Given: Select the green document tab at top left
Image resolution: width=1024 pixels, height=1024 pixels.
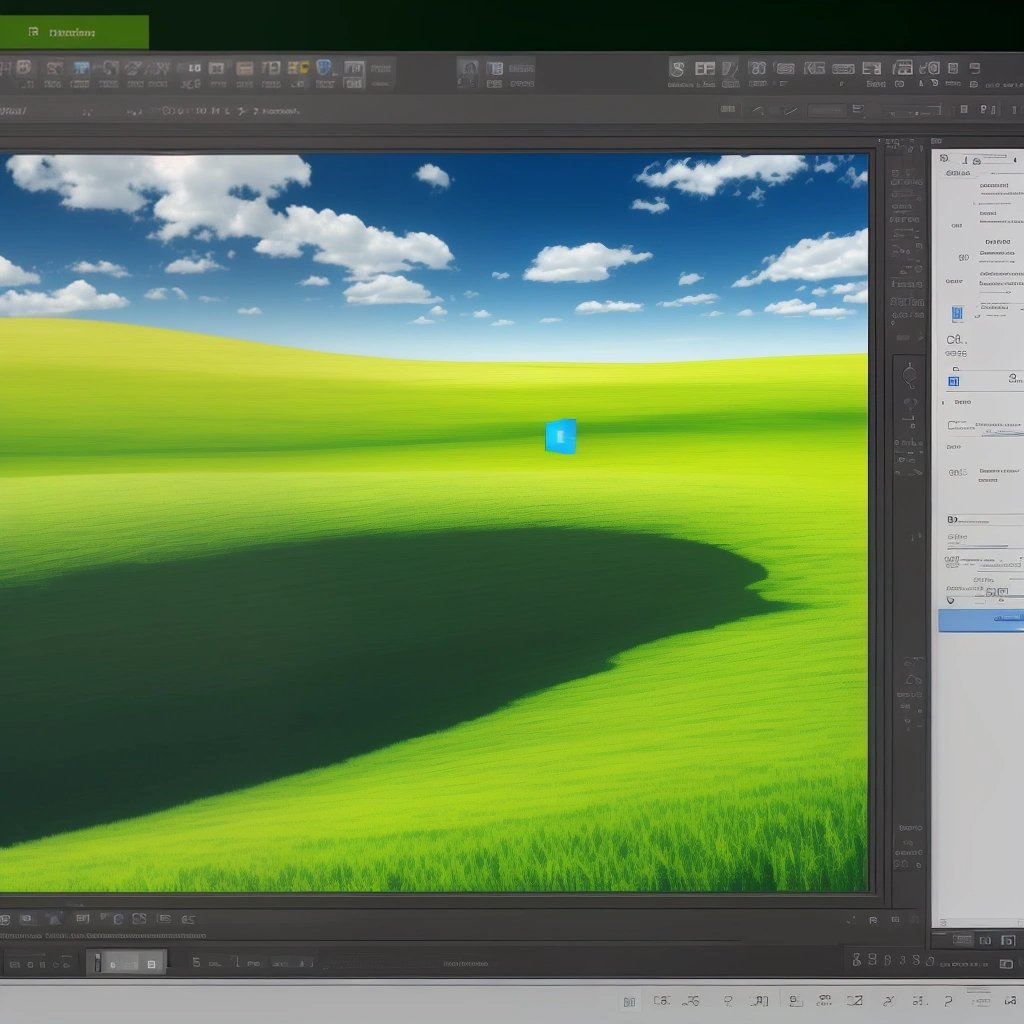Looking at the screenshot, I should 73,32.
